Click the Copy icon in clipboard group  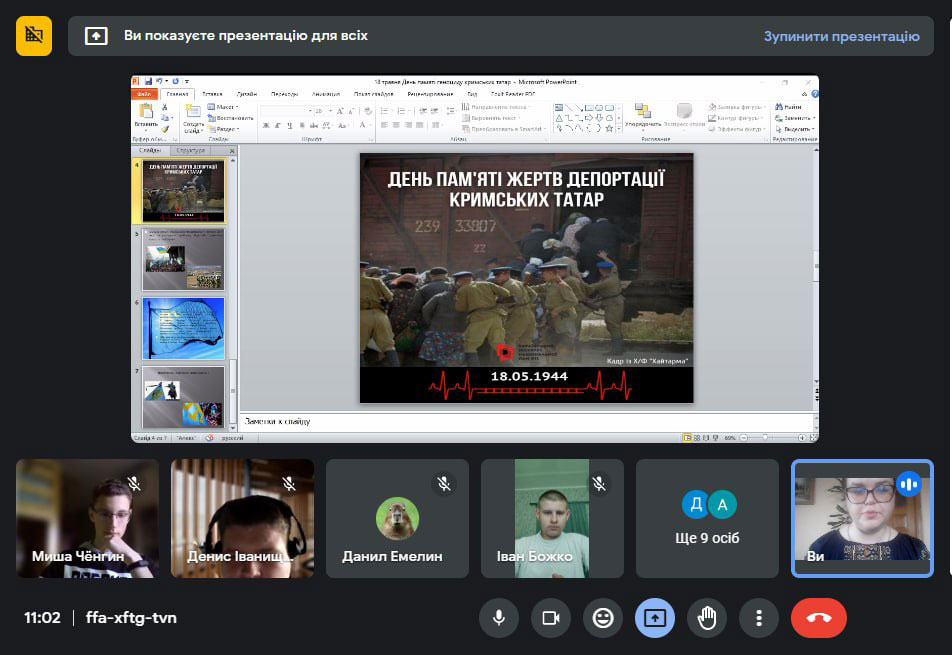[x=165, y=118]
